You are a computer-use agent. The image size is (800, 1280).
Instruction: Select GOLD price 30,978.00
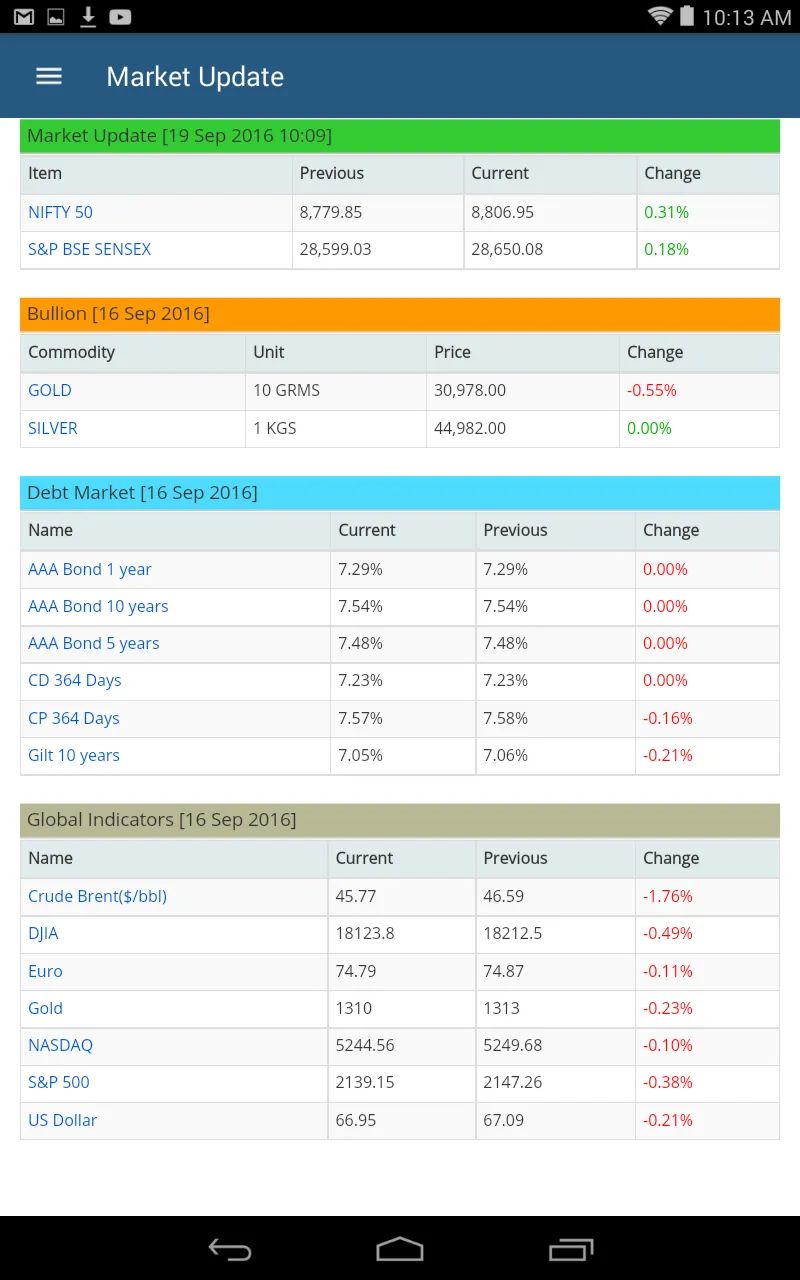click(x=470, y=390)
